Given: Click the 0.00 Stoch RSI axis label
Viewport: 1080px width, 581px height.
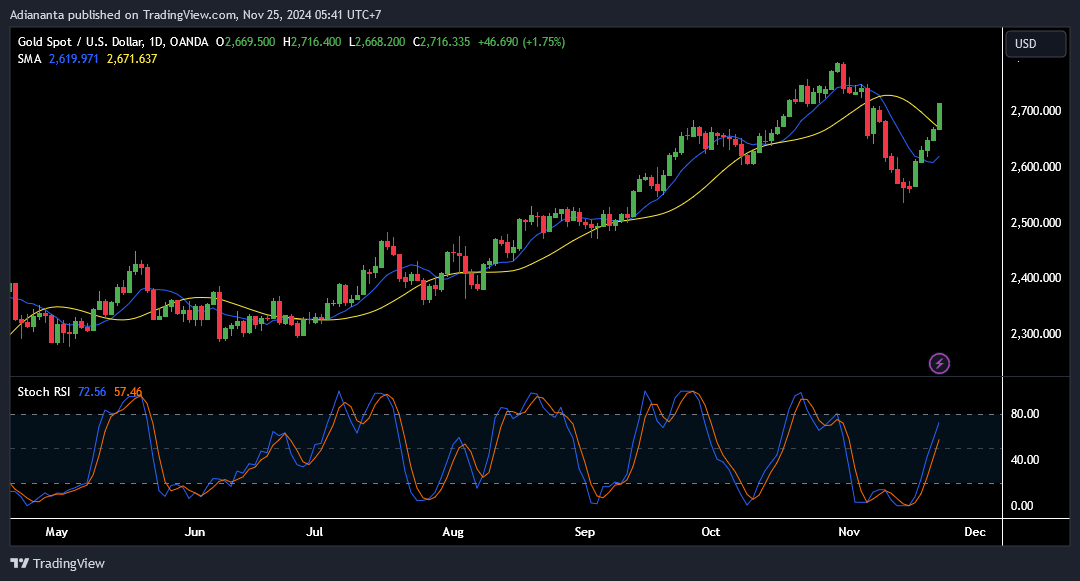Looking at the screenshot, I should 1022,506.
